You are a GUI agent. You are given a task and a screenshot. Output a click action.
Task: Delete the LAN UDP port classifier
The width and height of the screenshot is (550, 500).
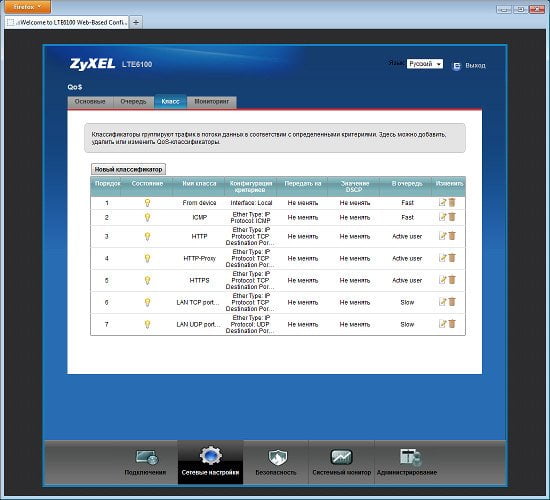(452, 324)
